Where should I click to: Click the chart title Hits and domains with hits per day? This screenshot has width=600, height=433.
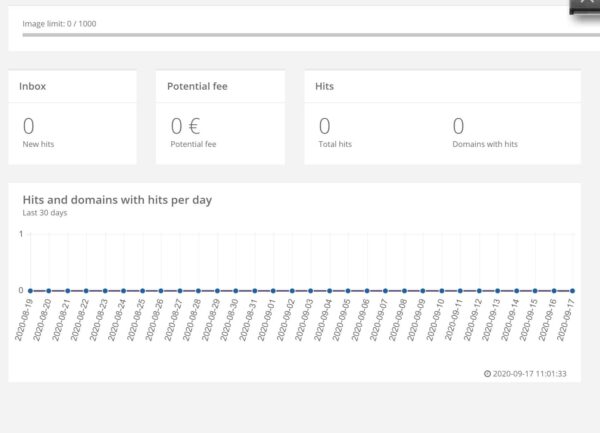[117, 199]
